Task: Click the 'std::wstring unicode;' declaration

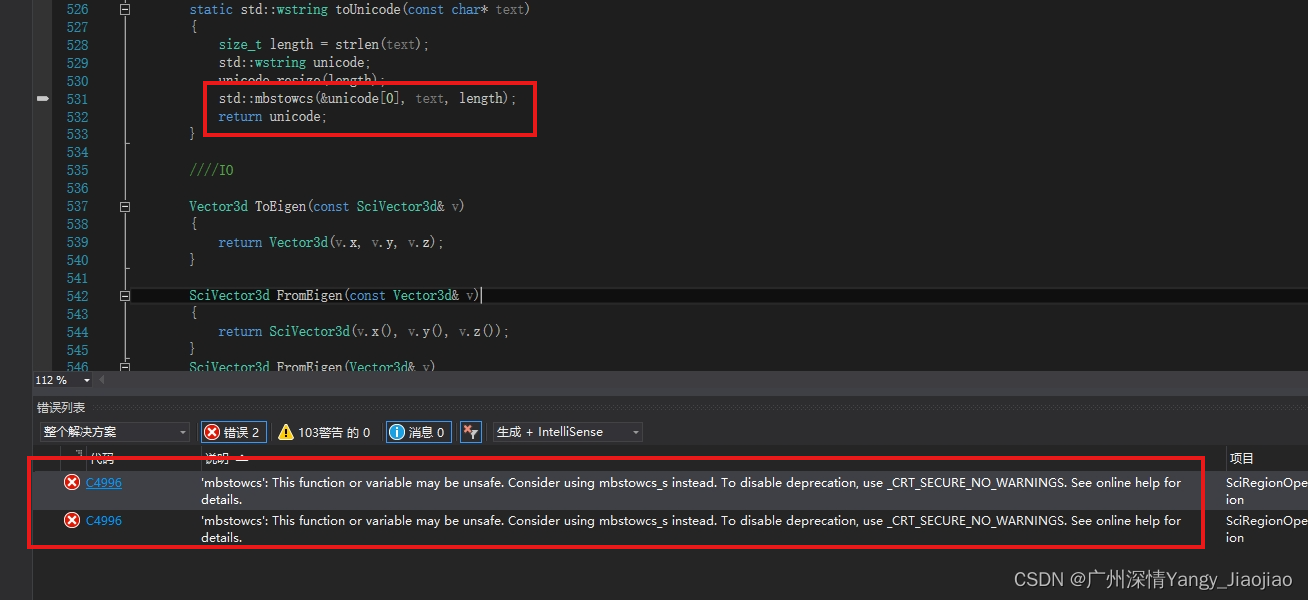Action: (x=295, y=63)
